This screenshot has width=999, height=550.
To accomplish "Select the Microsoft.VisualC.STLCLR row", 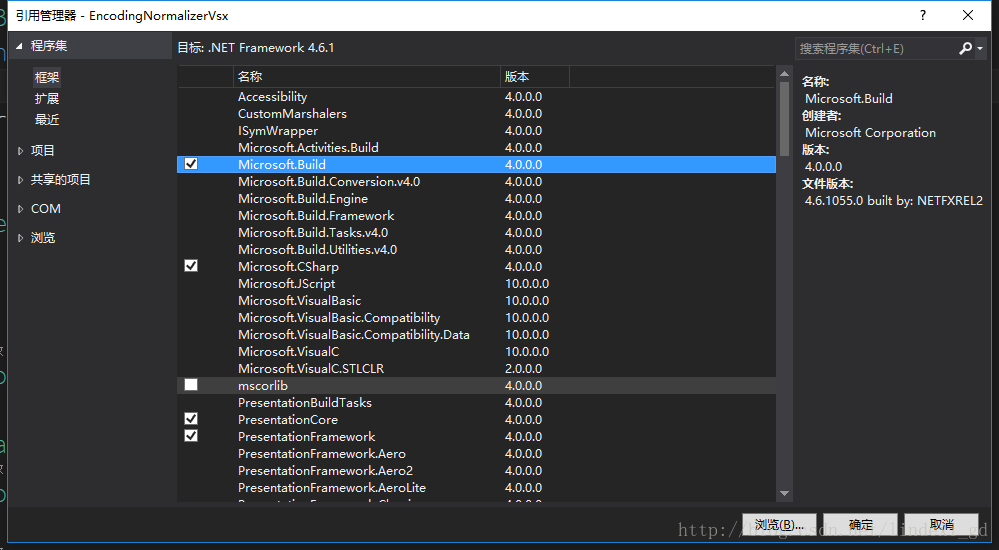I will [x=477, y=368].
